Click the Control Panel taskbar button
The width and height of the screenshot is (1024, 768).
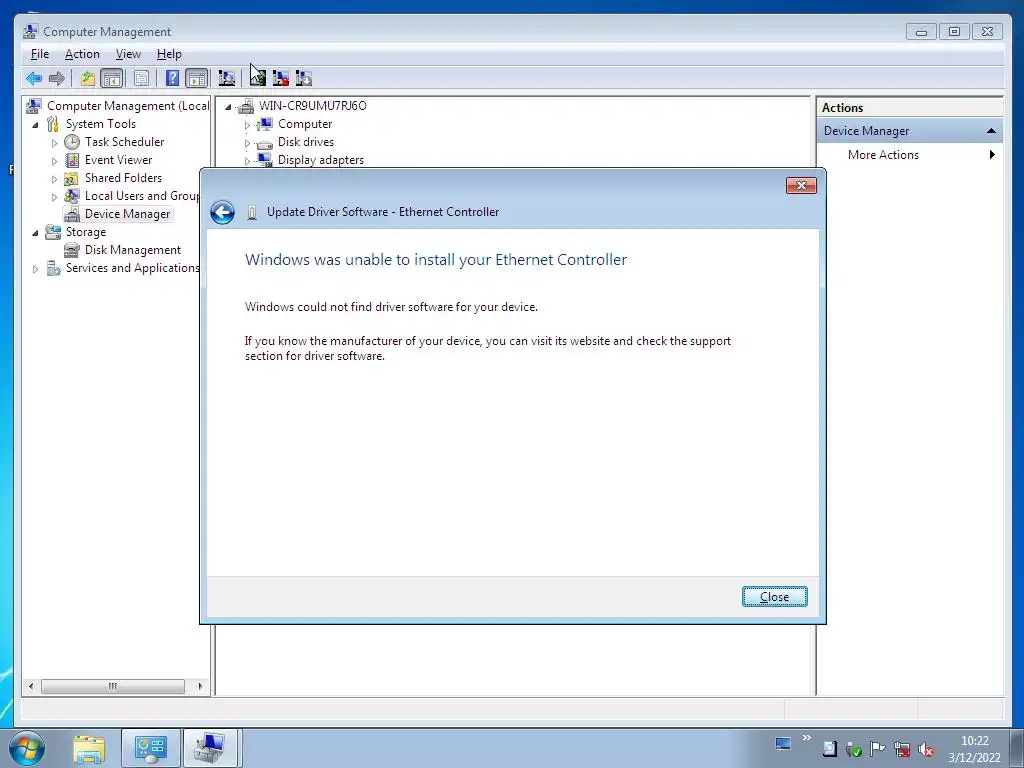pos(150,748)
